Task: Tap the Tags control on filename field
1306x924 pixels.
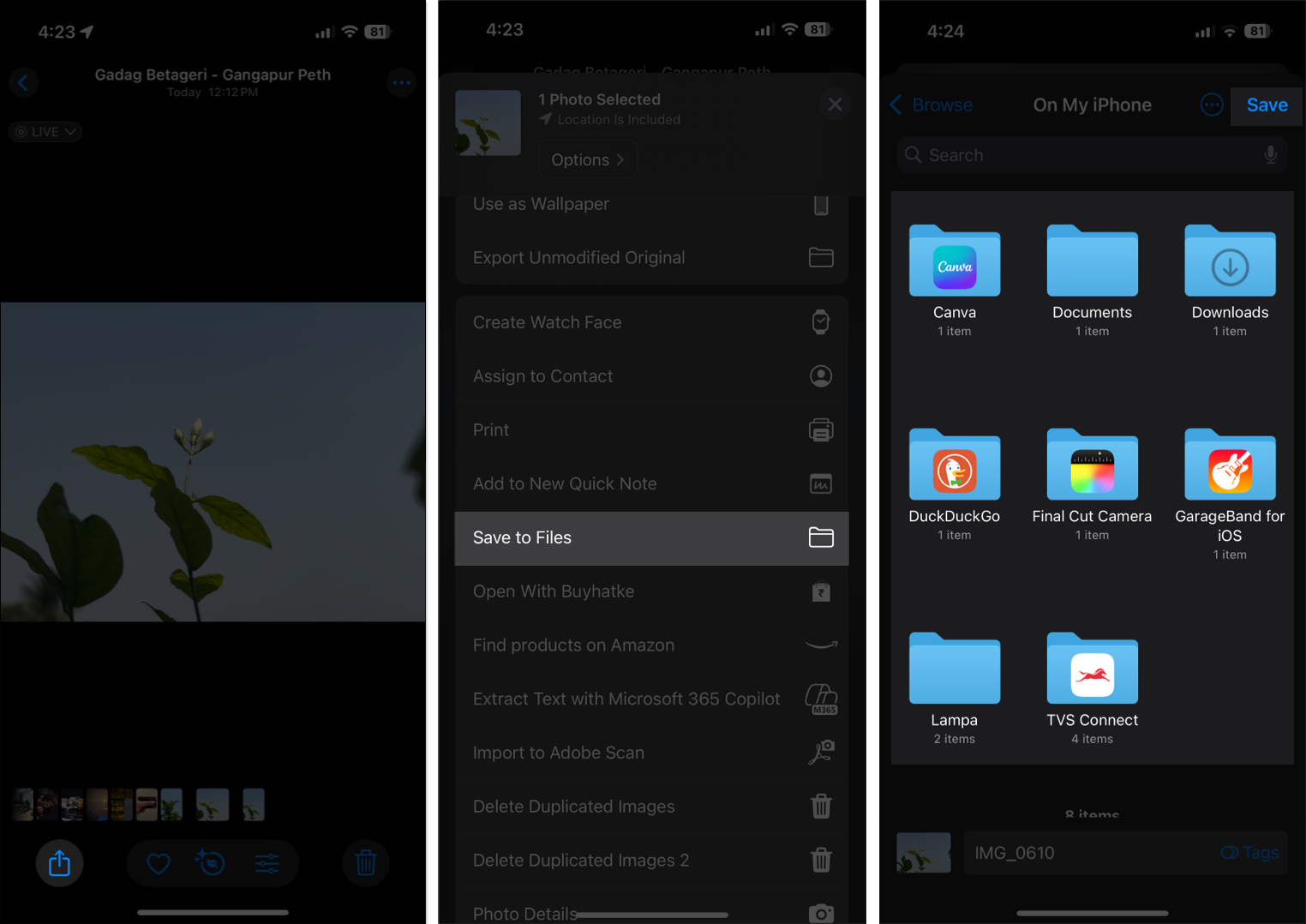Action: 1249,852
